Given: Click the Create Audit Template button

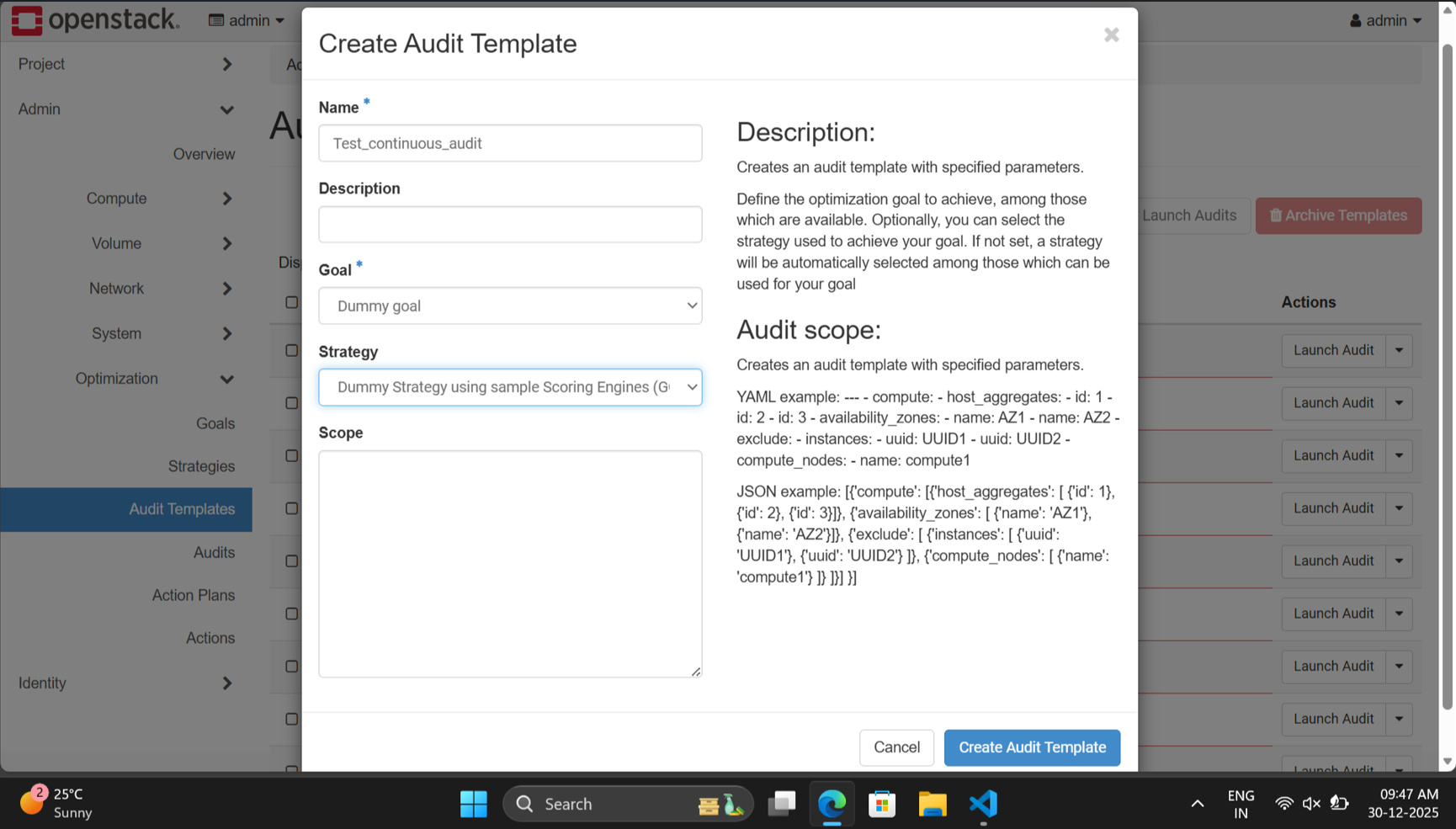Looking at the screenshot, I should tap(1032, 747).
